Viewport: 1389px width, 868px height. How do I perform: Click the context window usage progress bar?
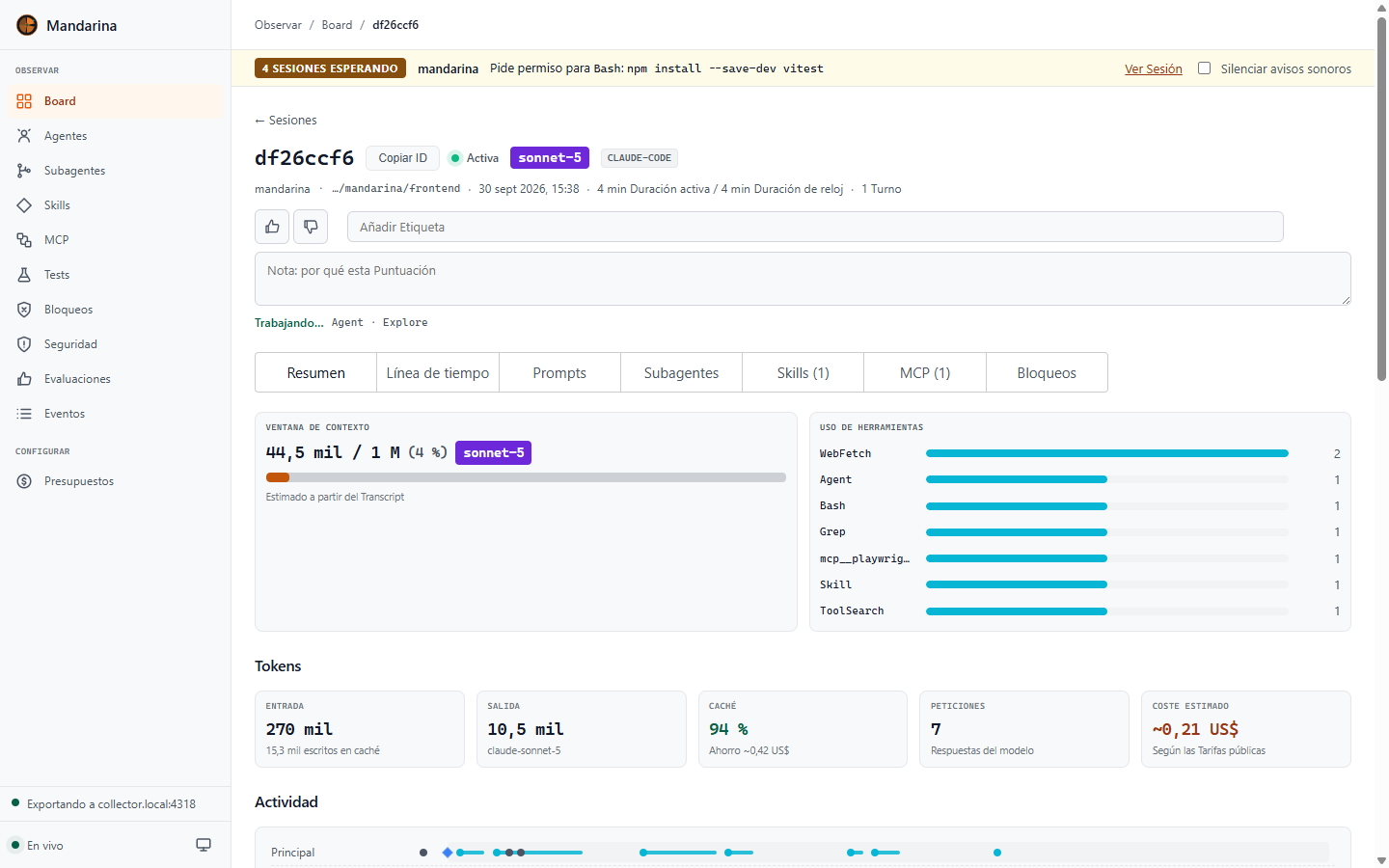pos(526,477)
